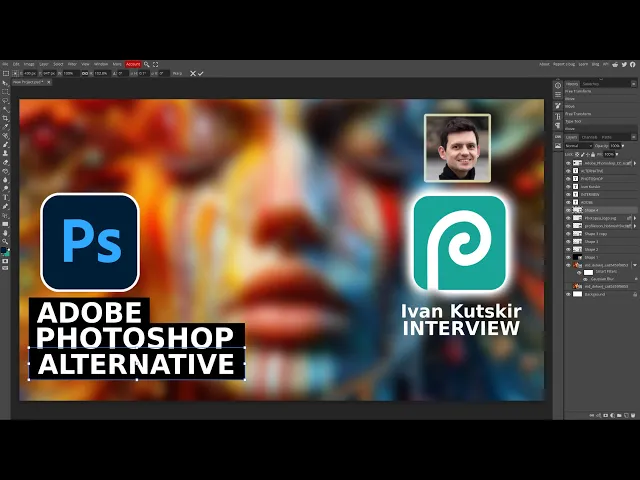640x480 pixels.
Task: Hide the Ivan Kutskir text layer
Action: pos(568,187)
